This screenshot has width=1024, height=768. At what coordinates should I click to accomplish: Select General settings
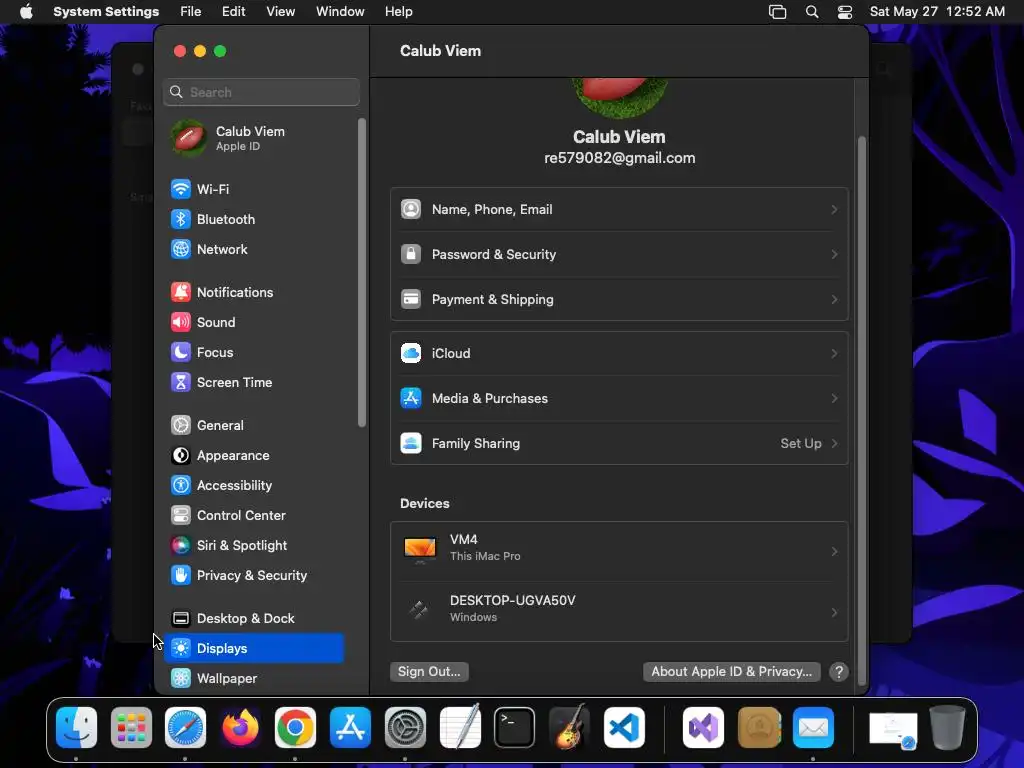pyautogui.click(x=253, y=426)
